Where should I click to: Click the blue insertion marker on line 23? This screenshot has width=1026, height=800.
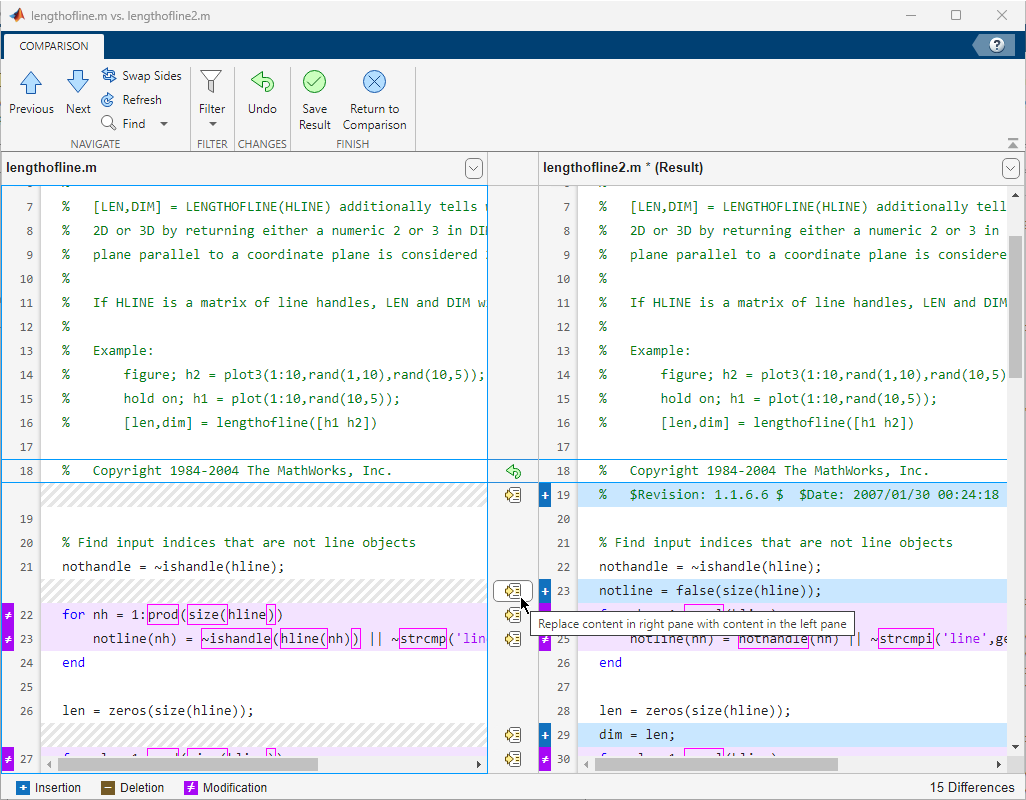(x=545, y=591)
